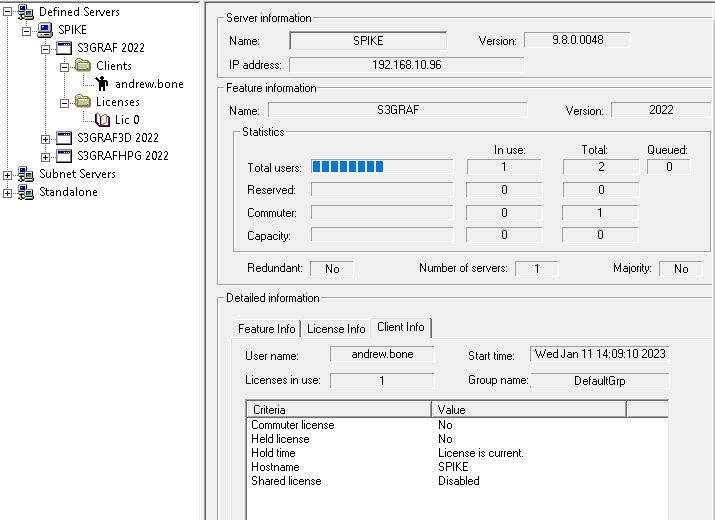715x520 pixels.
Task: Select Standalone label in tree
Action: tap(68, 192)
